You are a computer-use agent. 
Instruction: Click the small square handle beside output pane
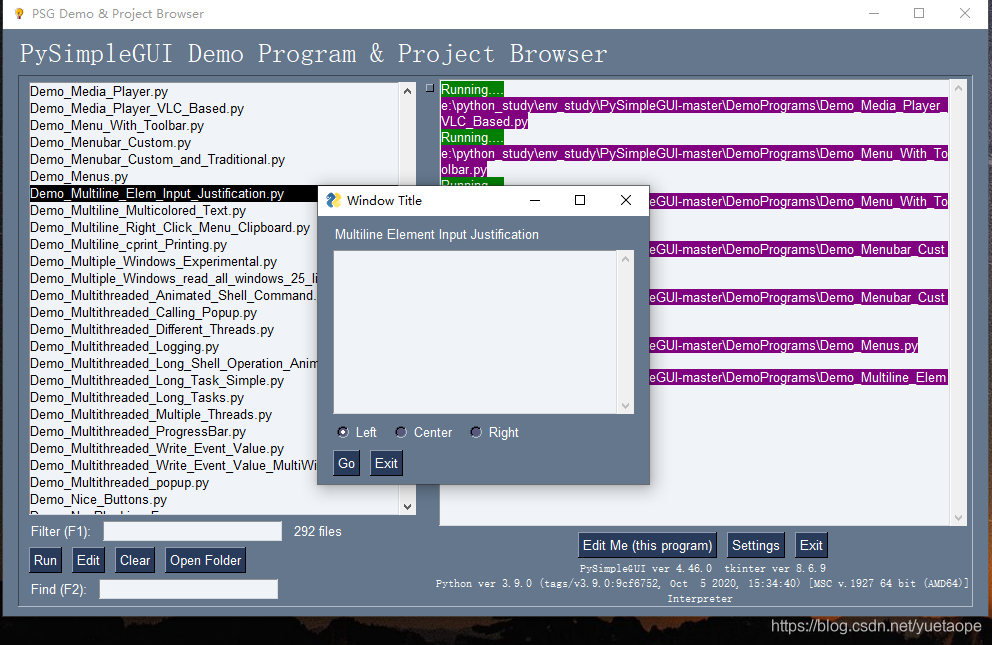pos(430,88)
